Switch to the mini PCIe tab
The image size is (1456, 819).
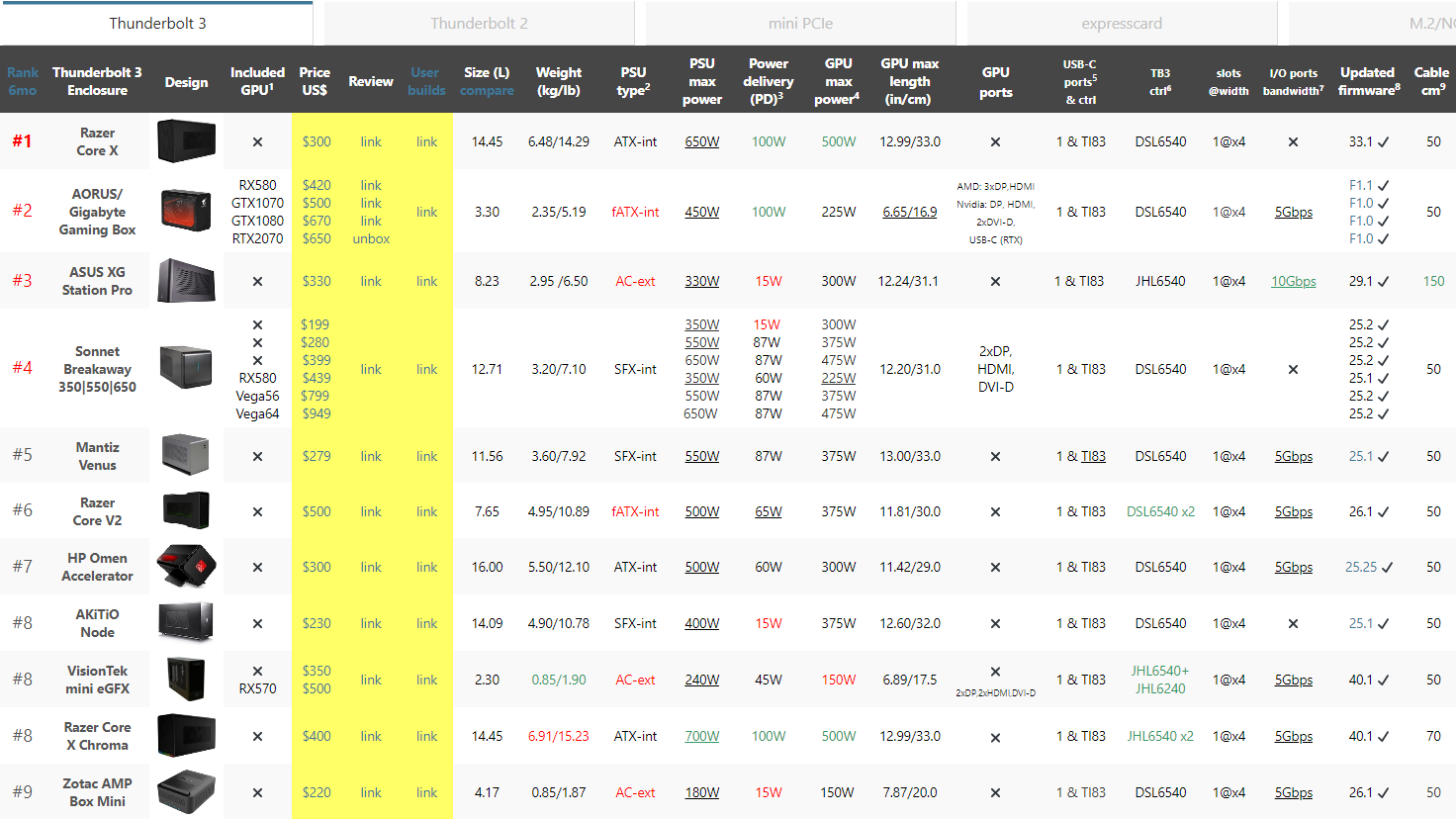(x=800, y=23)
